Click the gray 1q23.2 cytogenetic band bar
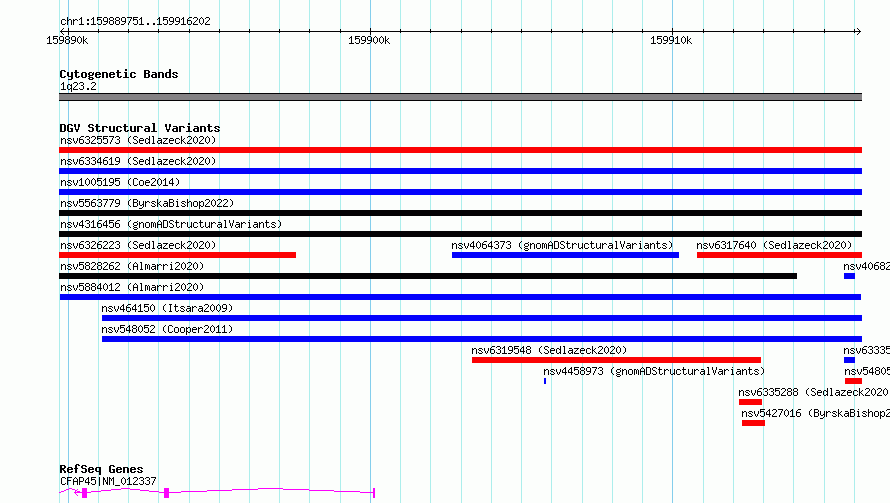890x503 pixels. [460, 97]
